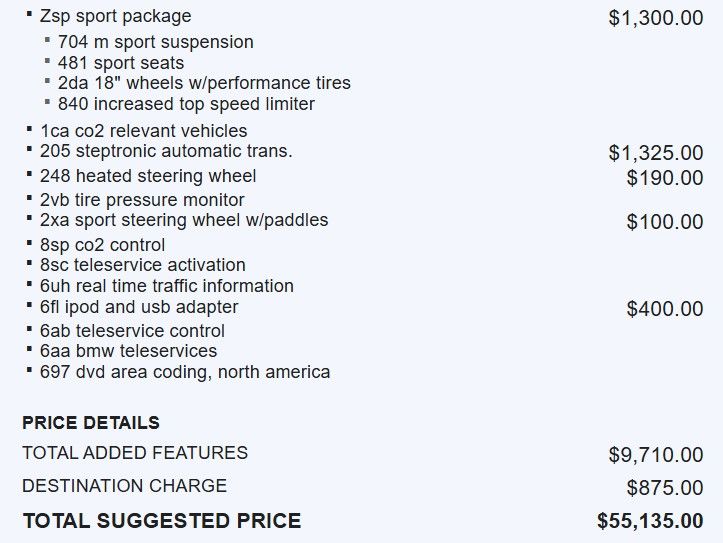
Task: Select 2xa sport steering wheel w/paddles
Action: pyautogui.click(x=184, y=220)
